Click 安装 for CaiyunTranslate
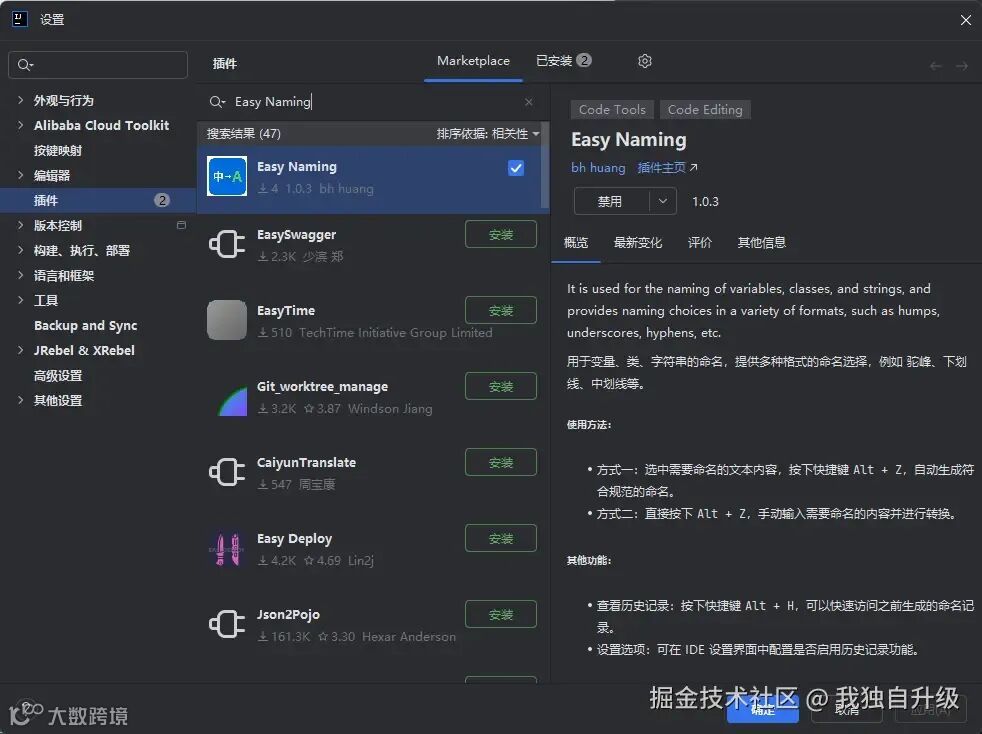The width and height of the screenshot is (982, 734). (501, 462)
